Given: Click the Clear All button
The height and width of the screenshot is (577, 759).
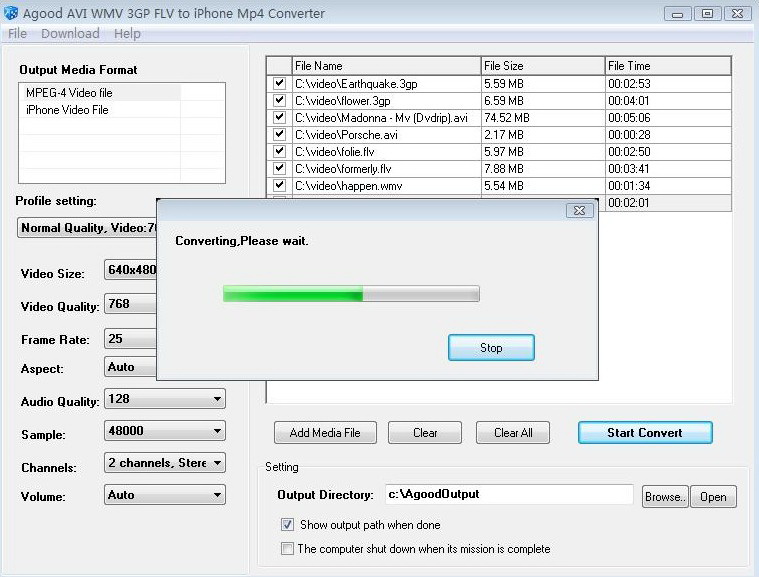Looking at the screenshot, I should [513, 433].
